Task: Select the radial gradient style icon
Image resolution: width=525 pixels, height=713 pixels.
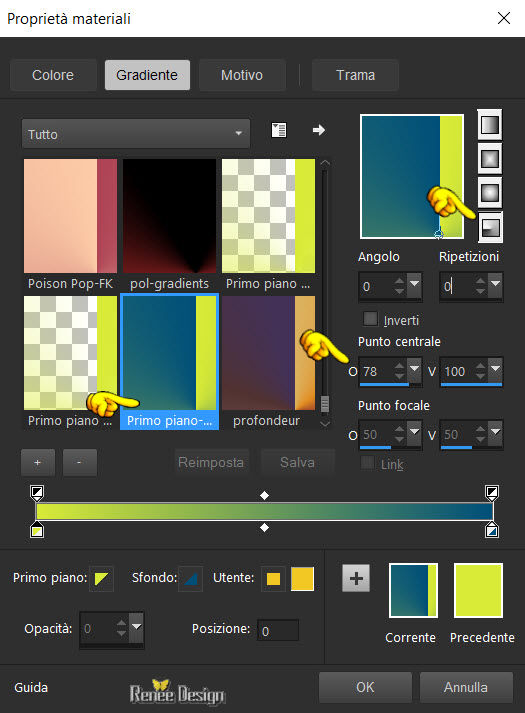Action: click(x=490, y=227)
